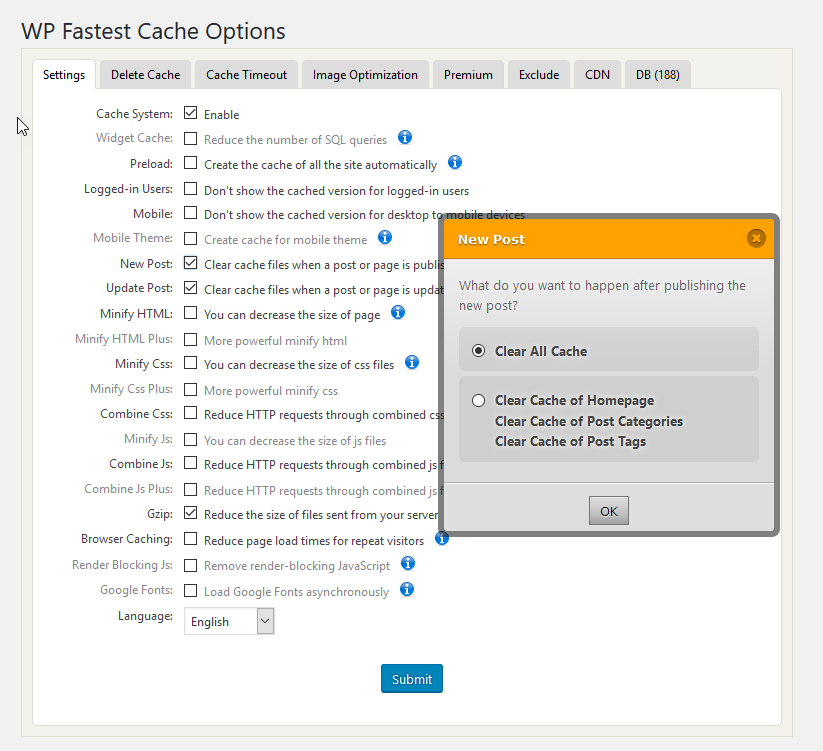
Task: Click the info icon for Mobile Theme
Action: 385,238
